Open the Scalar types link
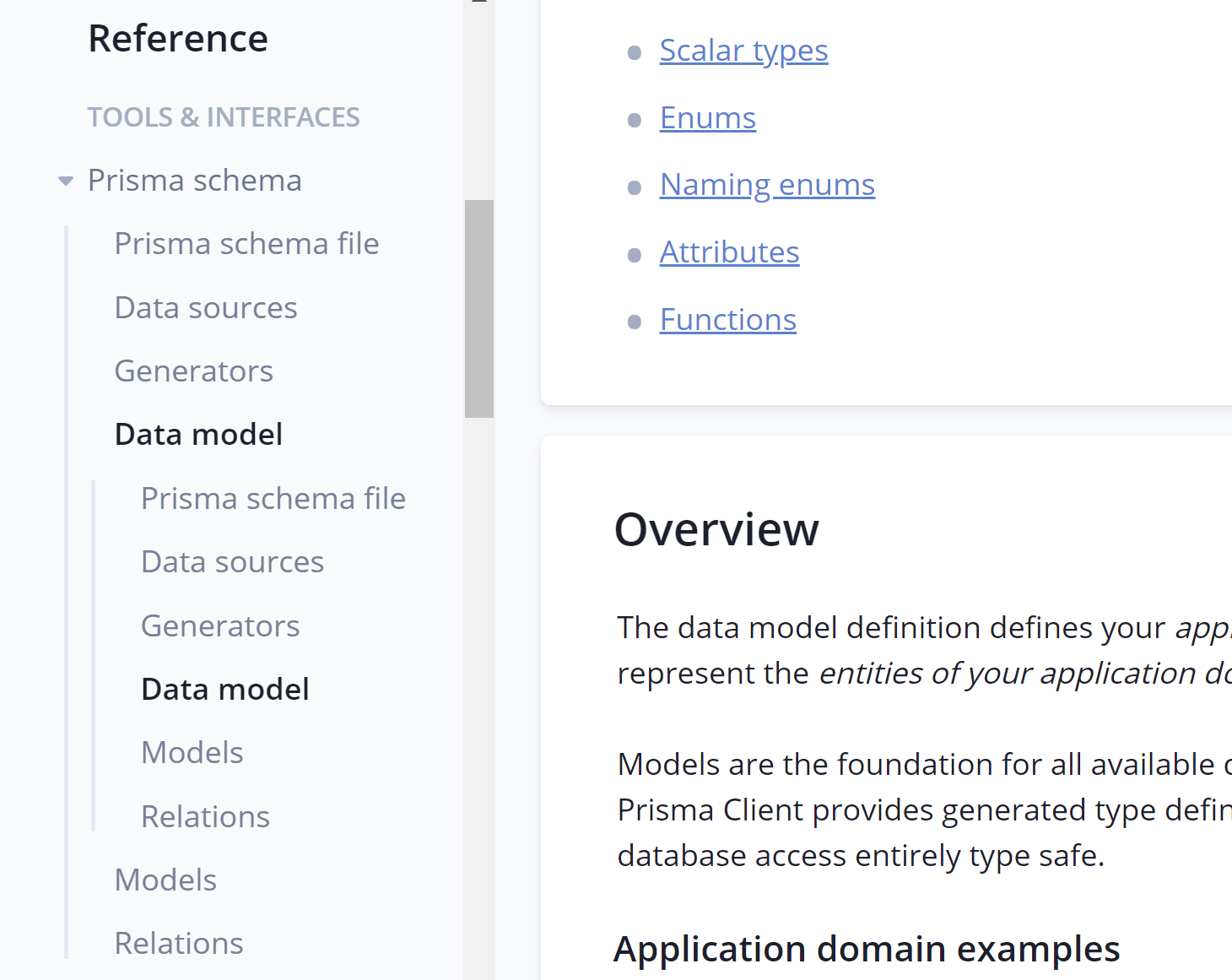This screenshot has height=980, width=1232. 743,50
